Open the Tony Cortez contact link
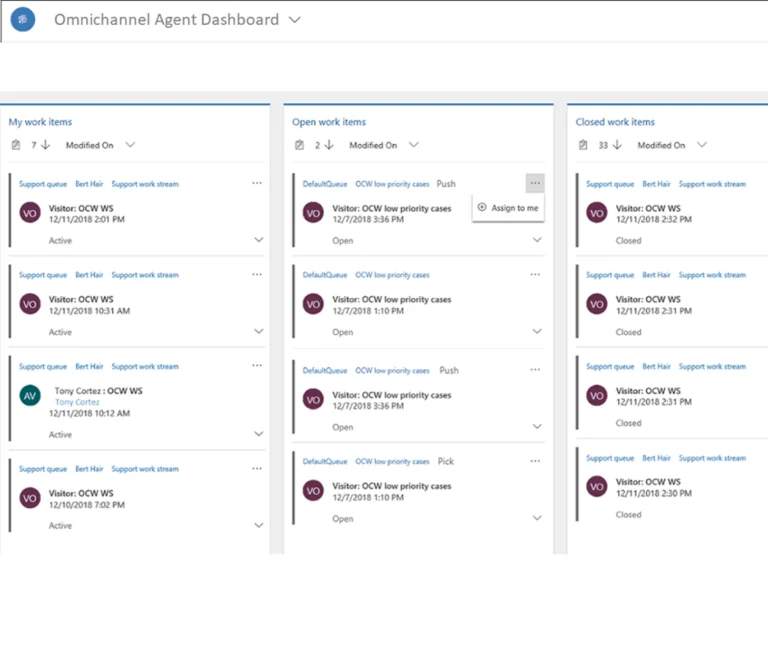The image size is (768, 658). [x=77, y=402]
